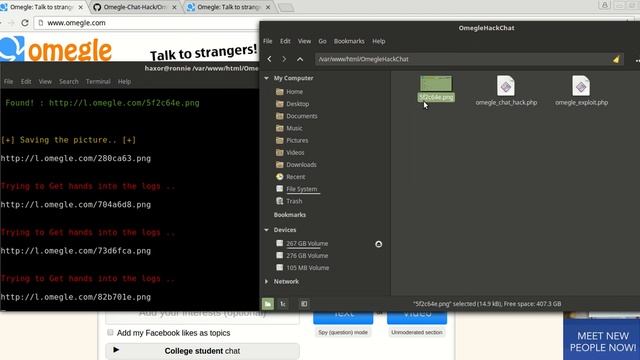Image resolution: width=640 pixels, height=360 pixels.
Task: Click the Spy (question) mode button
Action: [343, 333]
